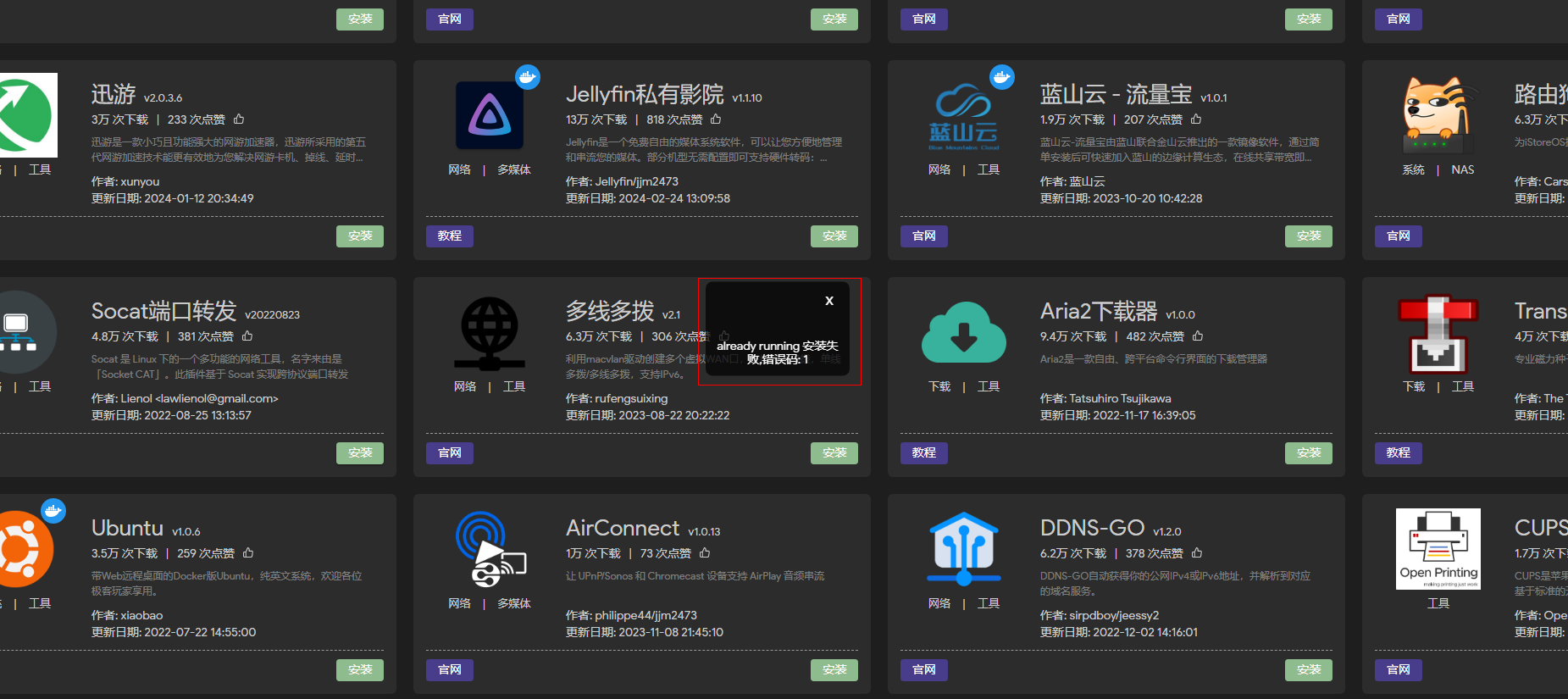The width and height of the screenshot is (1568, 699).
Task: Open the 教程 tutorial for Jellyfin
Action: click(x=450, y=236)
